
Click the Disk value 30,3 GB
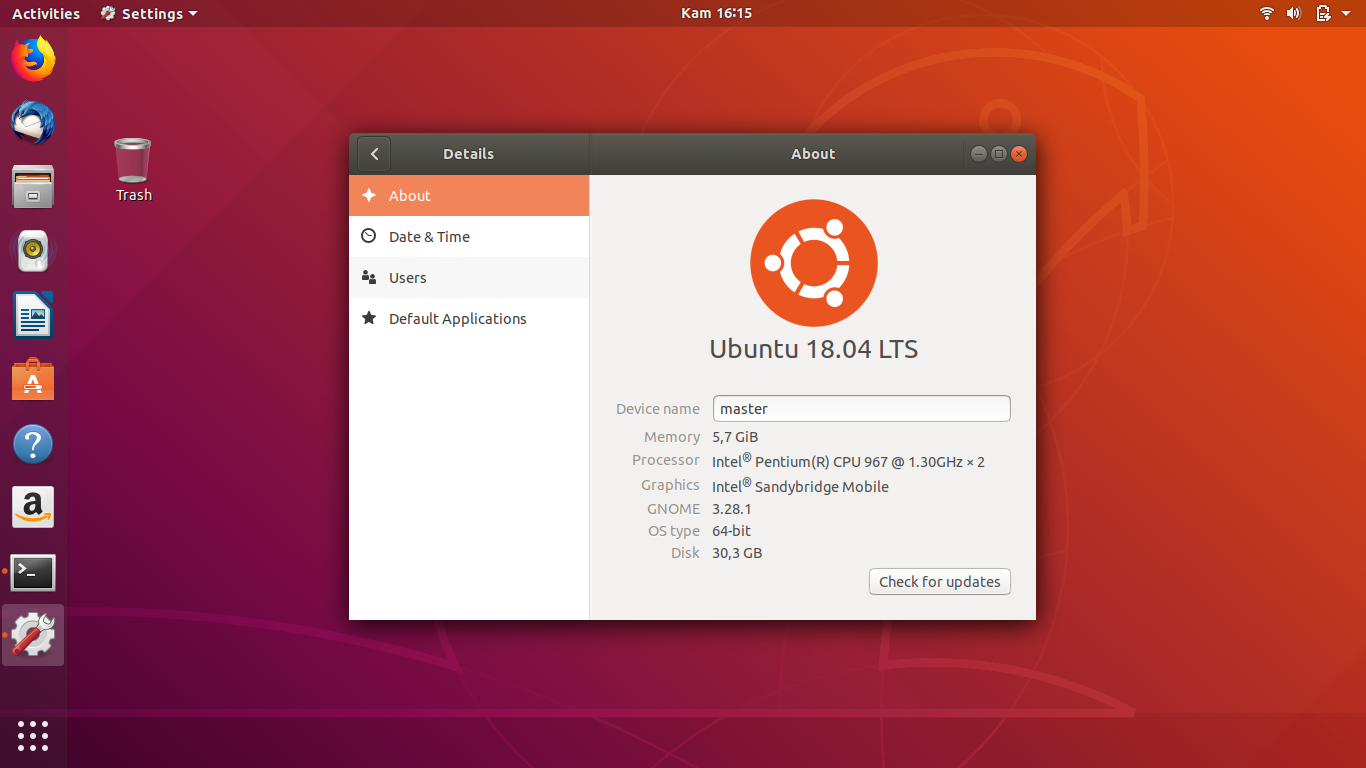tap(737, 553)
